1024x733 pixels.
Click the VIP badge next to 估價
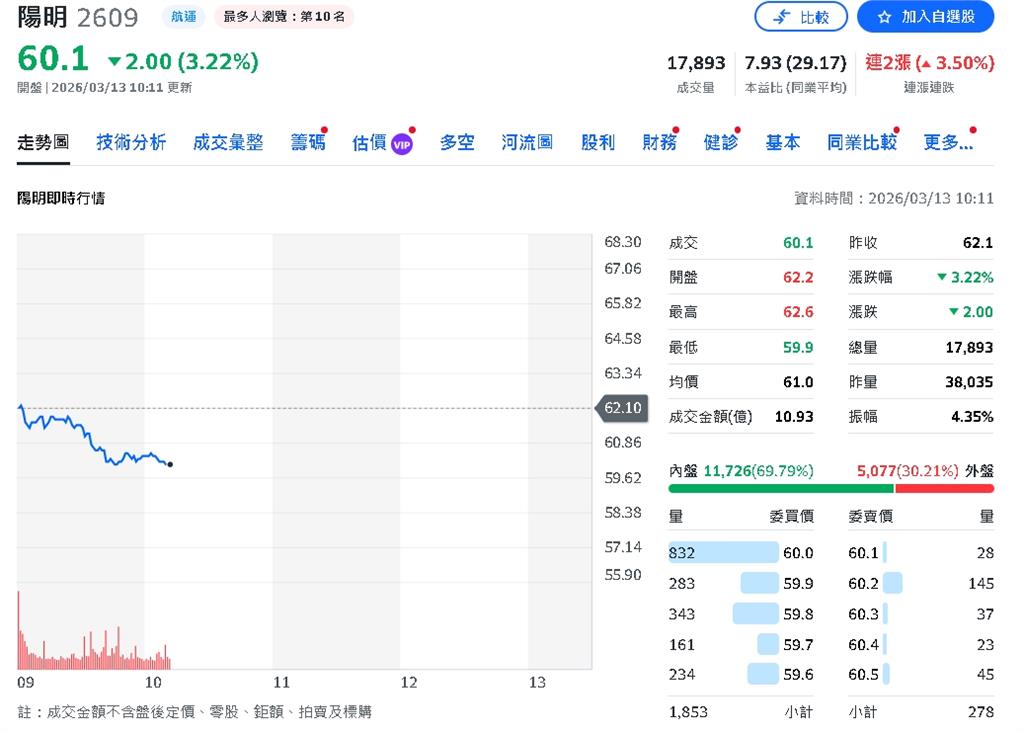click(402, 144)
